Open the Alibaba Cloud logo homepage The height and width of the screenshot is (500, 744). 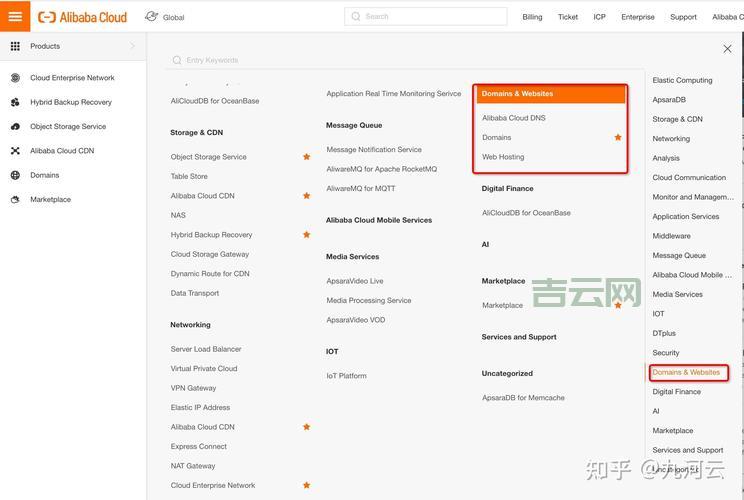(83, 17)
